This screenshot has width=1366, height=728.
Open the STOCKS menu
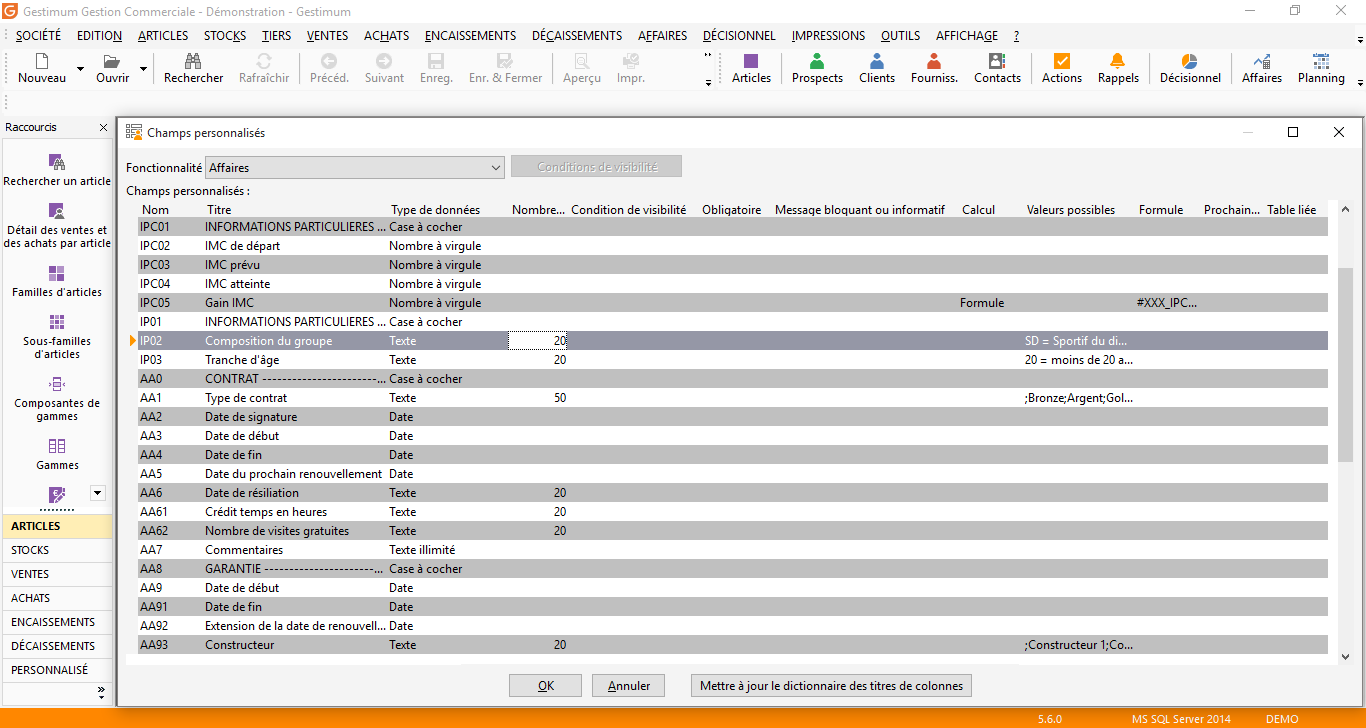(x=225, y=35)
